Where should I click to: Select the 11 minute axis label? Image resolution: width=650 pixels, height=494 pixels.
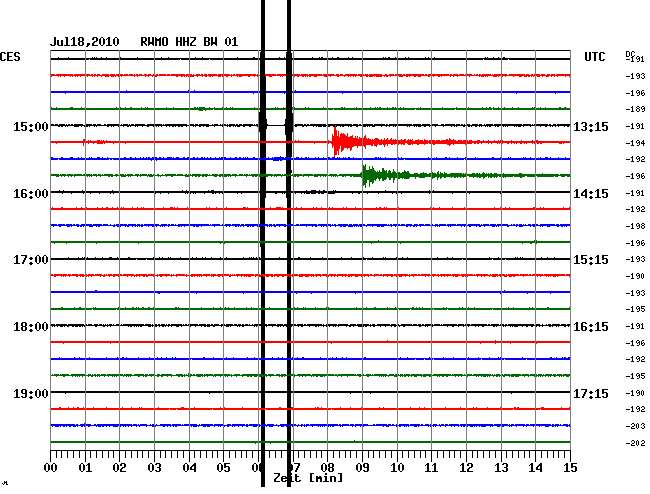point(432,468)
